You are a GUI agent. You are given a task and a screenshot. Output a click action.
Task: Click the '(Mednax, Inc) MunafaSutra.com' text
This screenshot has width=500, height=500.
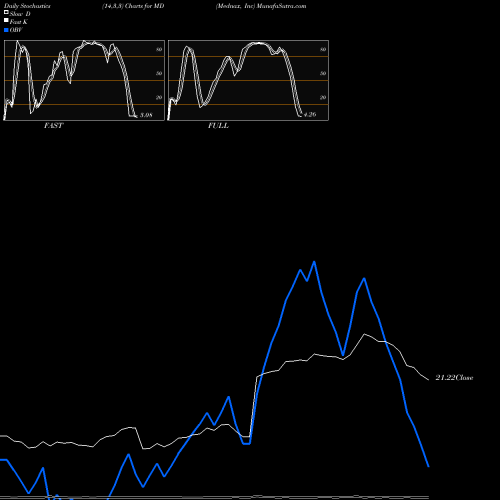pyautogui.click(x=261, y=6)
